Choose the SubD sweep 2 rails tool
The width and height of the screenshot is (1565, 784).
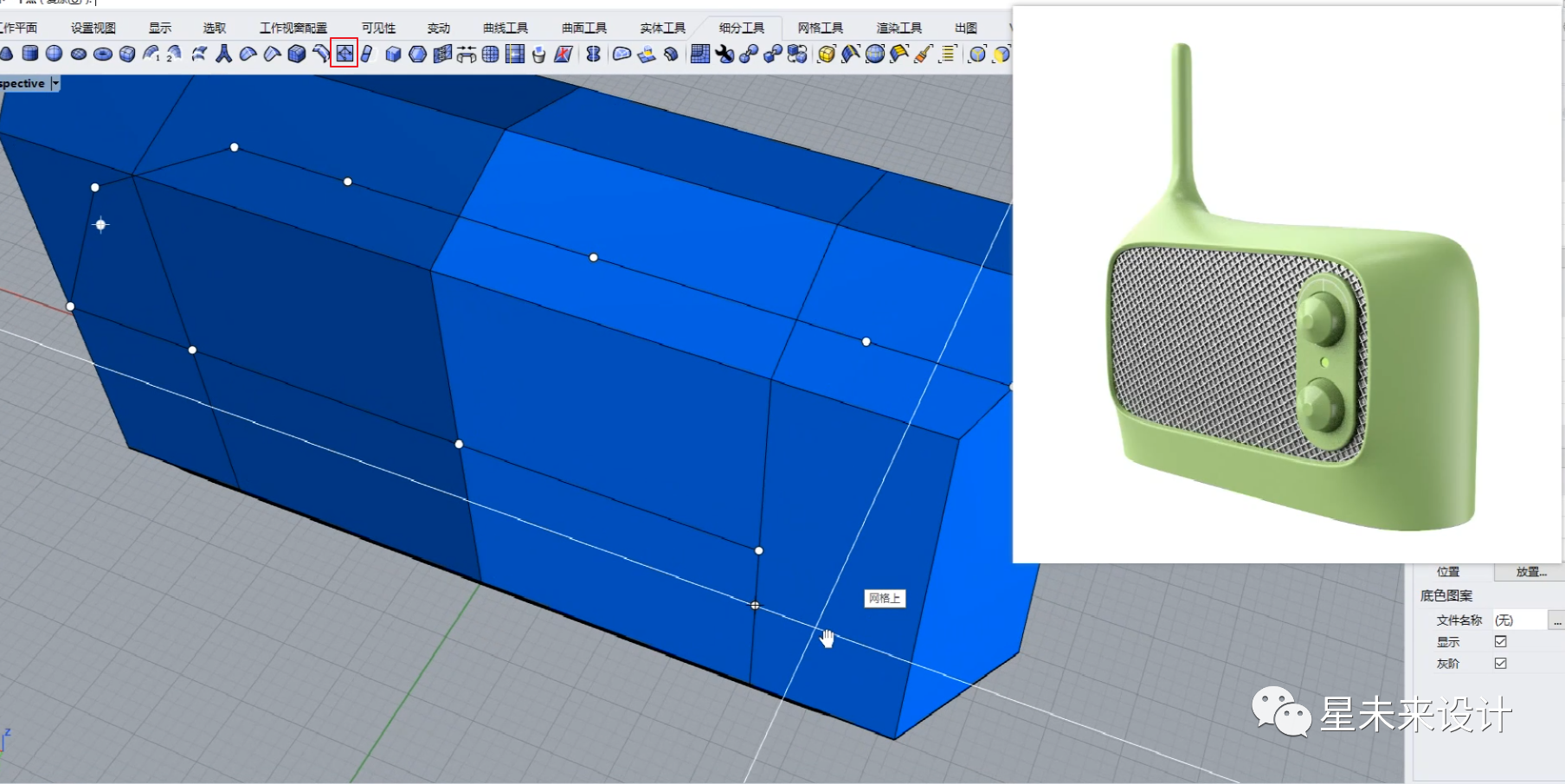[x=174, y=54]
